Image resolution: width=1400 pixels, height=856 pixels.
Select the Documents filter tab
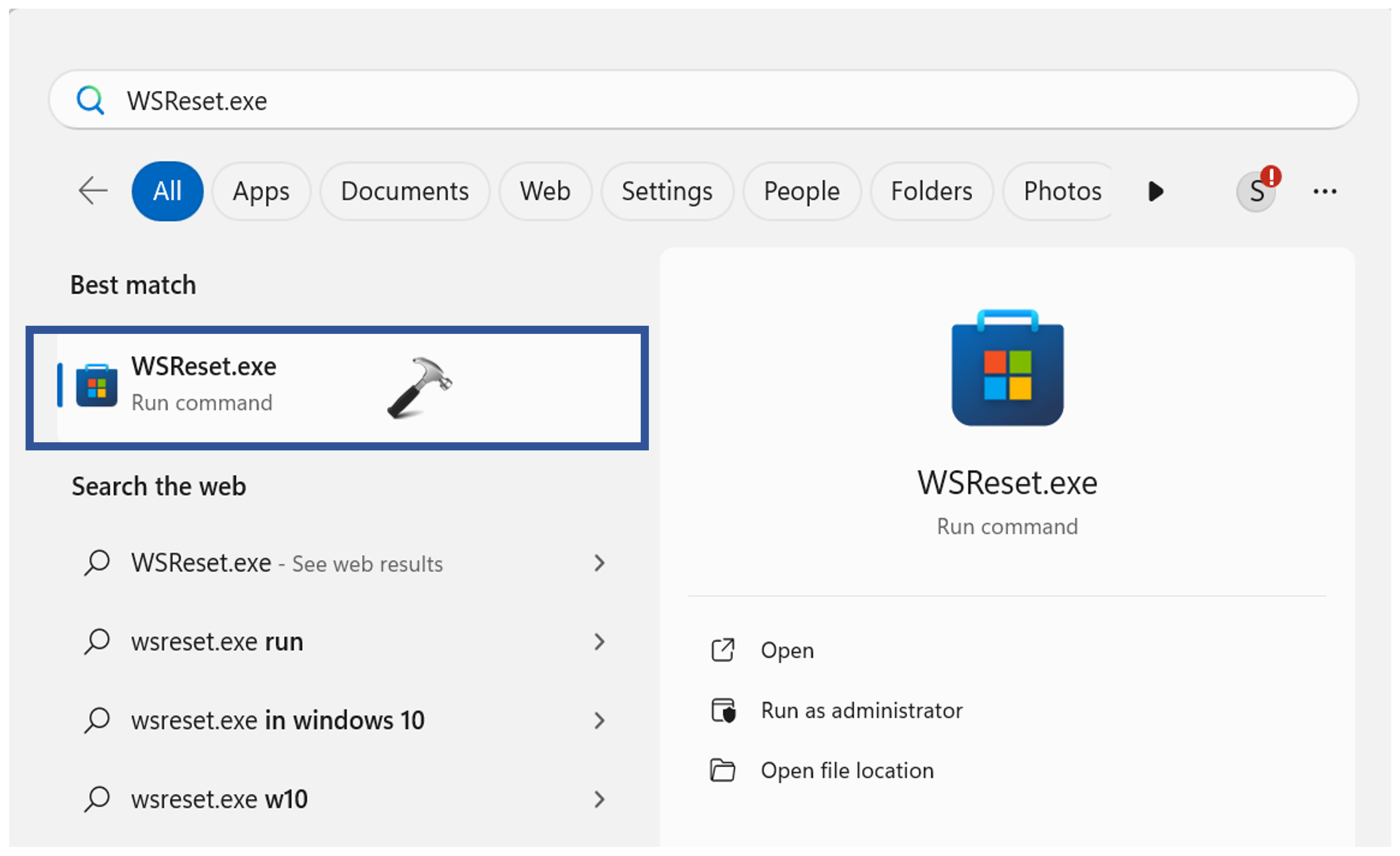(x=405, y=192)
